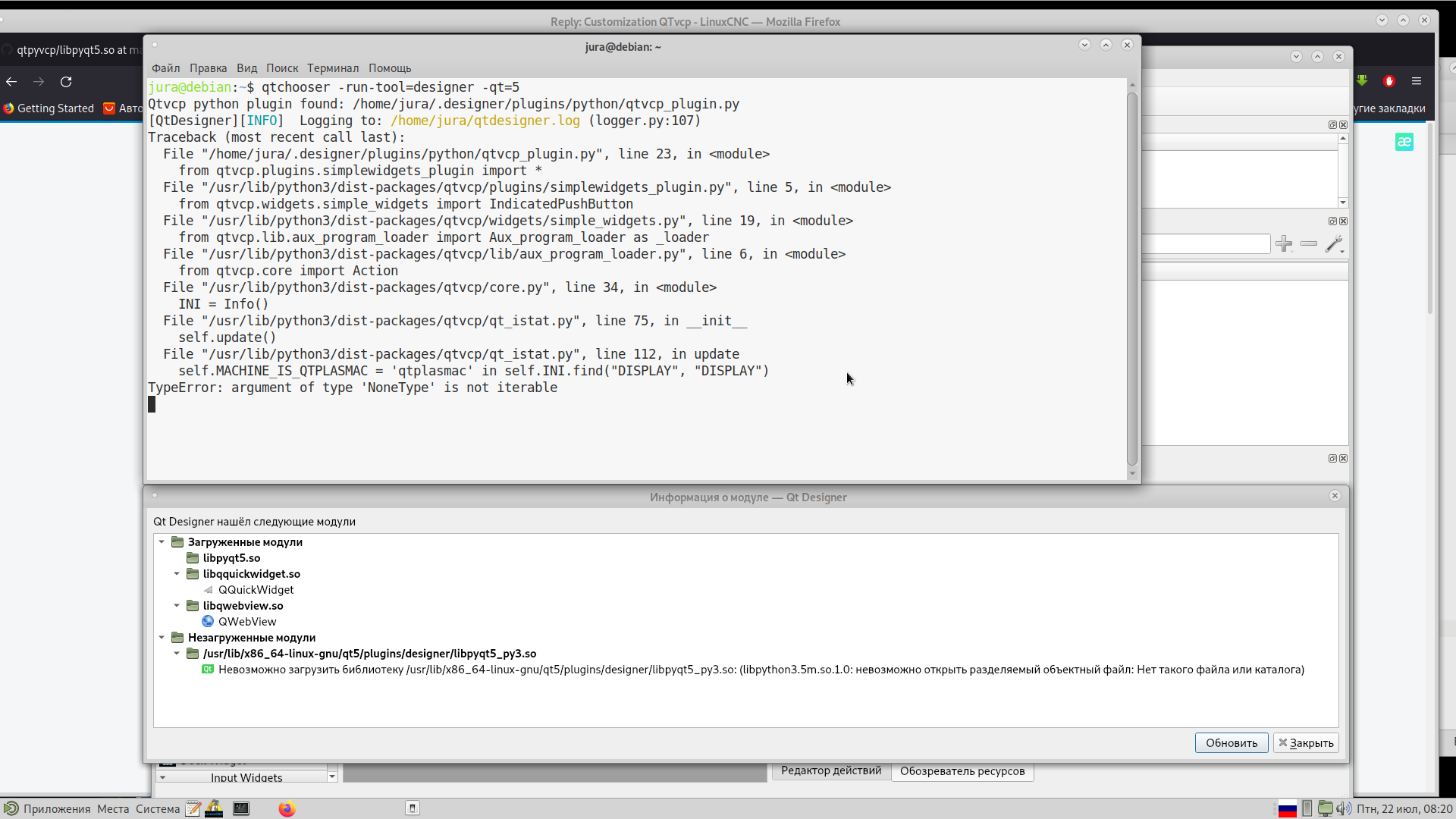Select the library load error message row

tap(761, 670)
